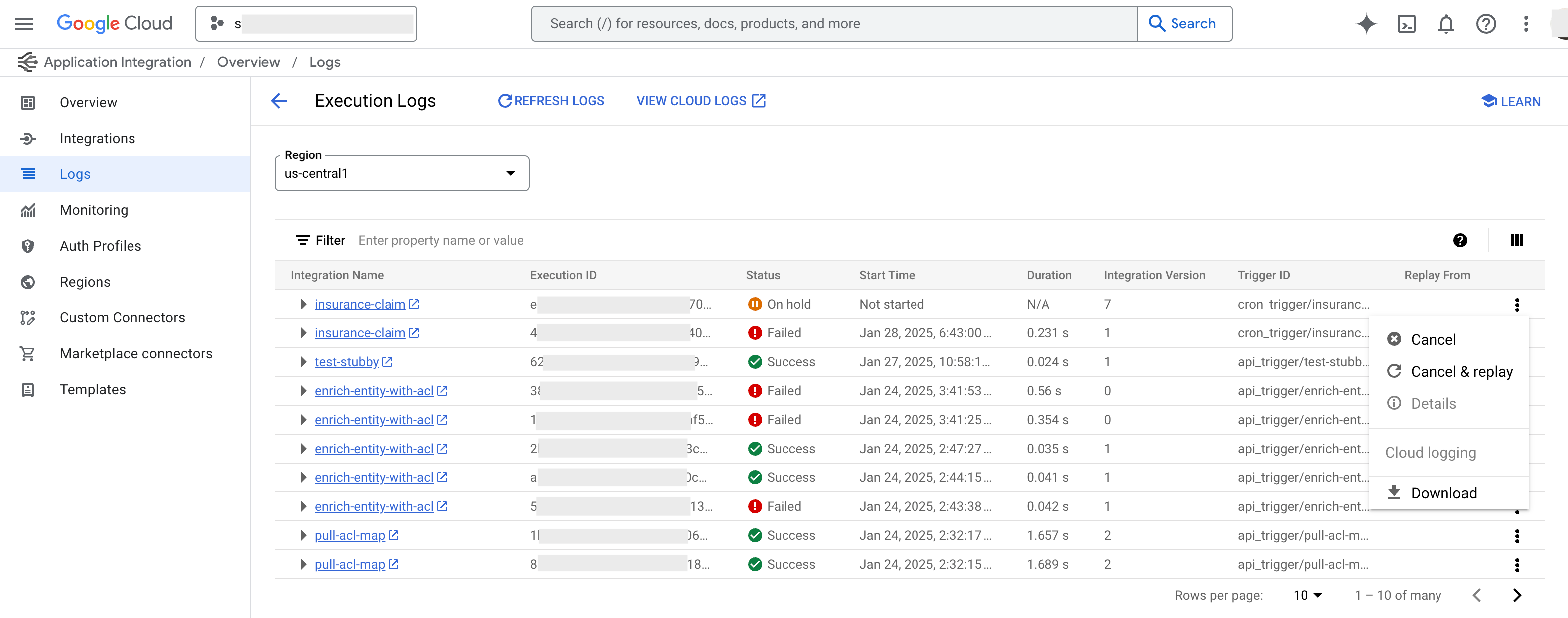Click the column display toggle icon
This screenshot has width=1568, height=618.
tap(1516, 240)
